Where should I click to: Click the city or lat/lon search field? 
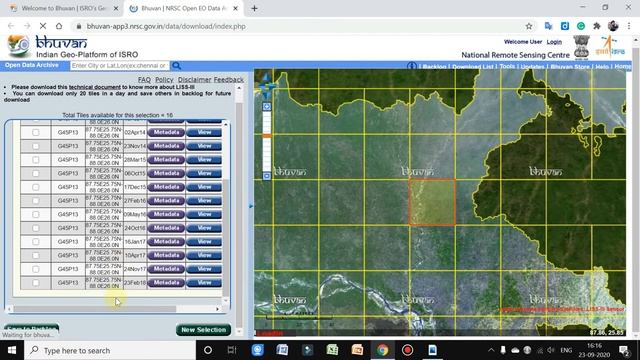pos(120,66)
